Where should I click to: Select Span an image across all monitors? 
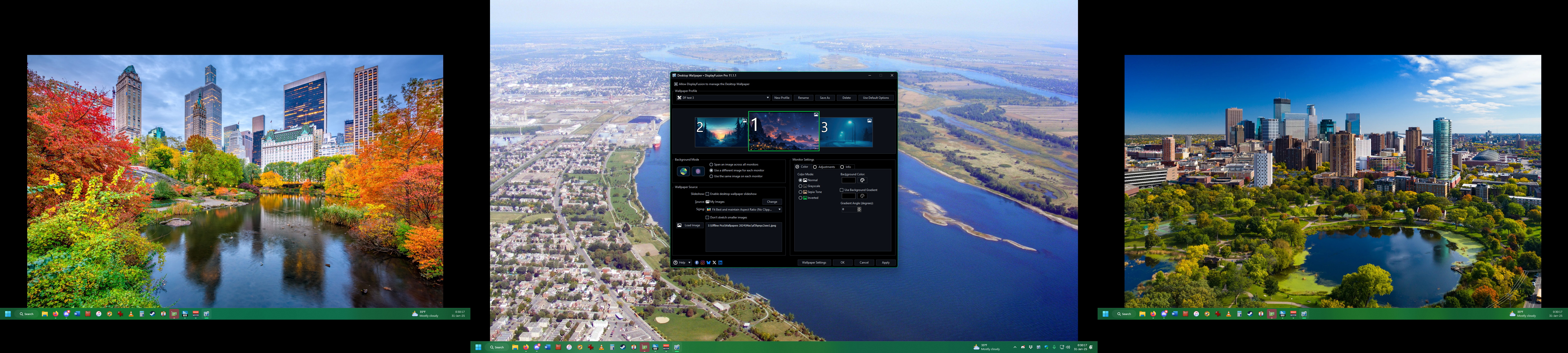tap(711, 164)
